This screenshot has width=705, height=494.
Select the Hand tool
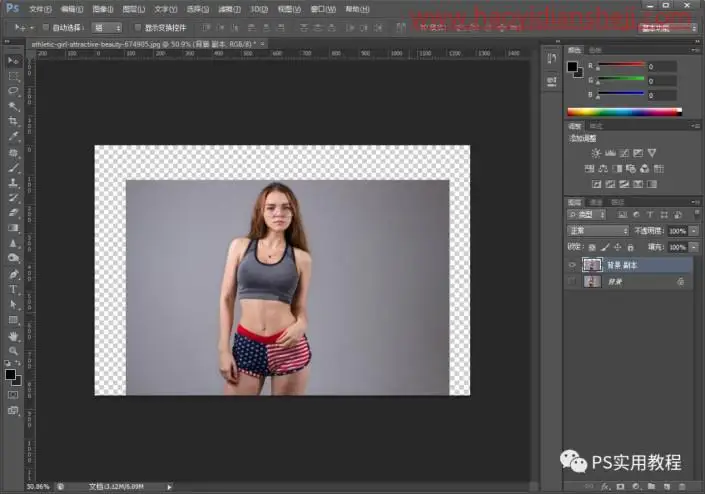coord(13,336)
